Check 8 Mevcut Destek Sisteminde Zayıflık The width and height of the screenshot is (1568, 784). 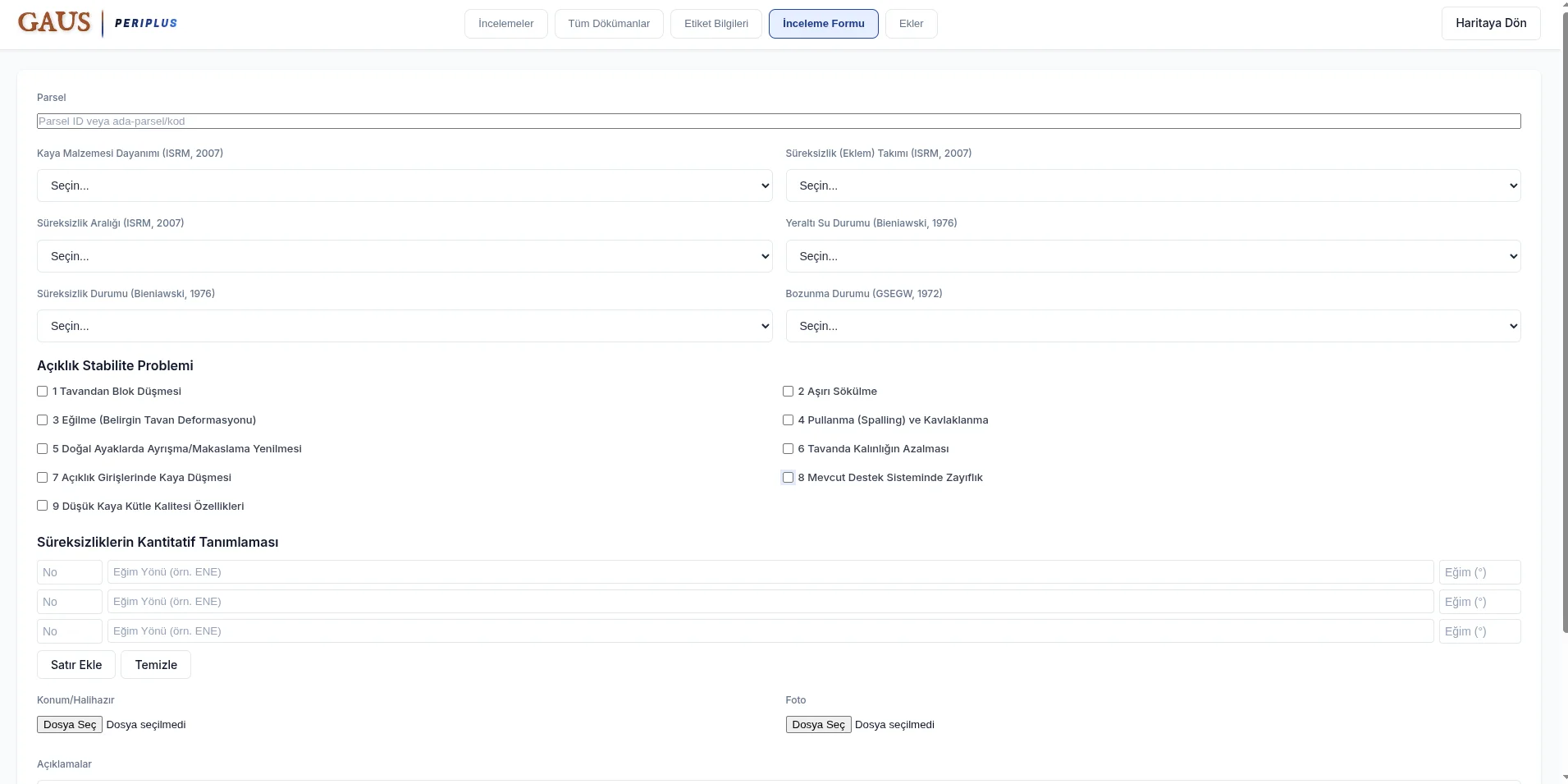click(788, 478)
